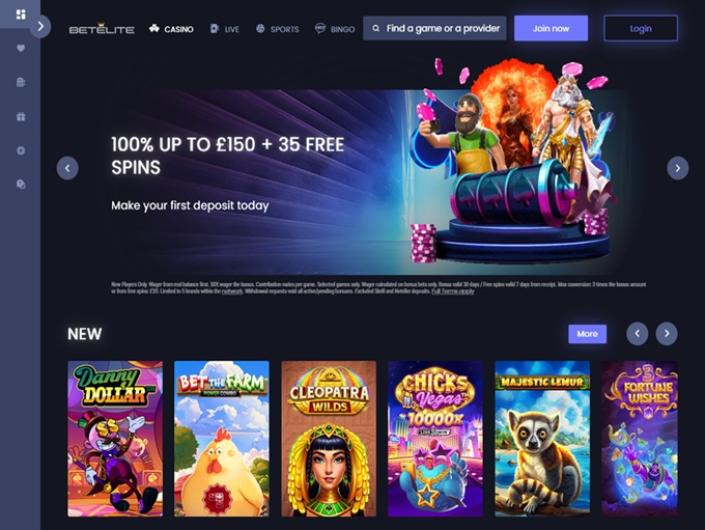Click the gift promotions sidebar icon
The image size is (705, 530).
point(21,116)
